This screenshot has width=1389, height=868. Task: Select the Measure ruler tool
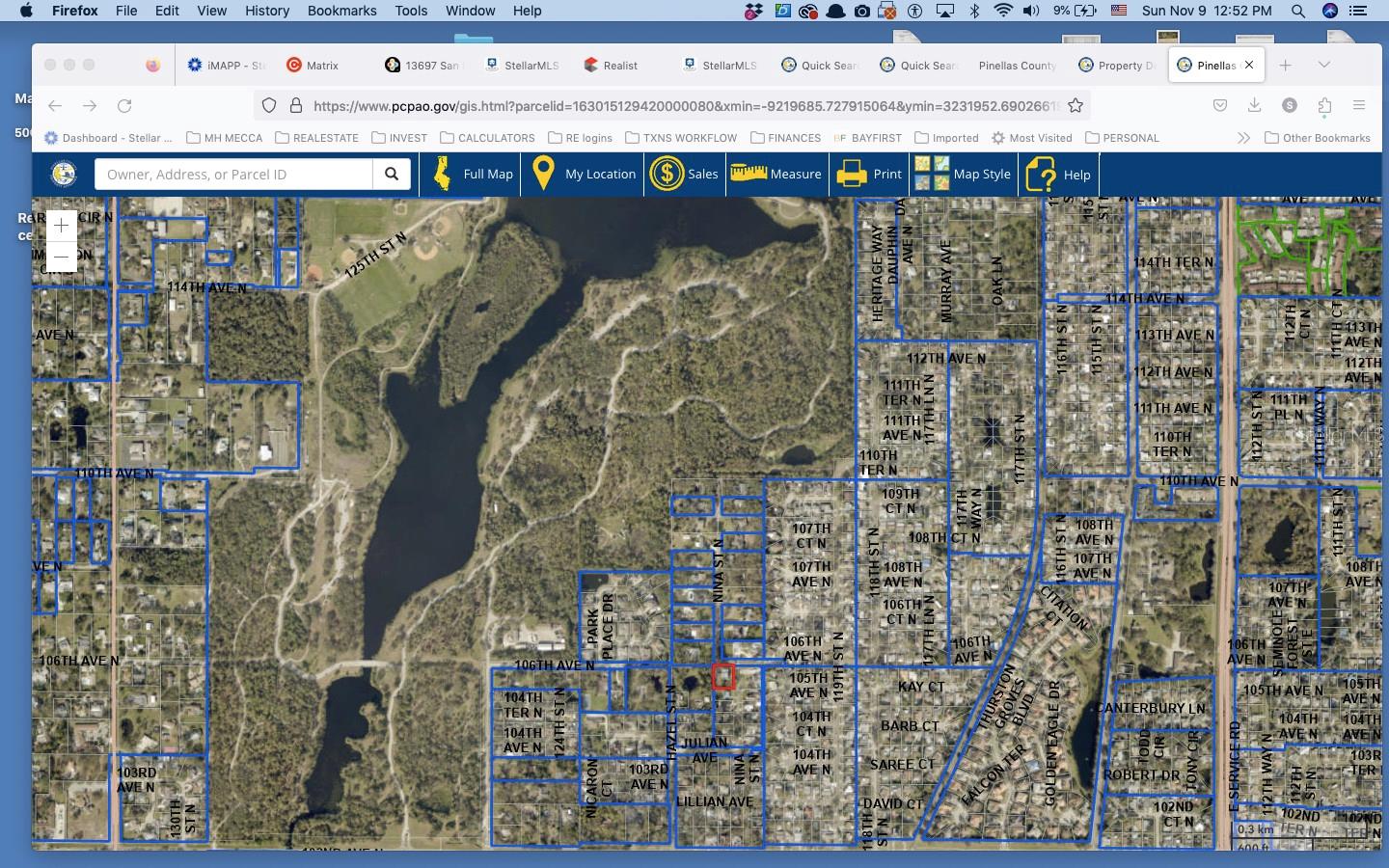pos(749,175)
